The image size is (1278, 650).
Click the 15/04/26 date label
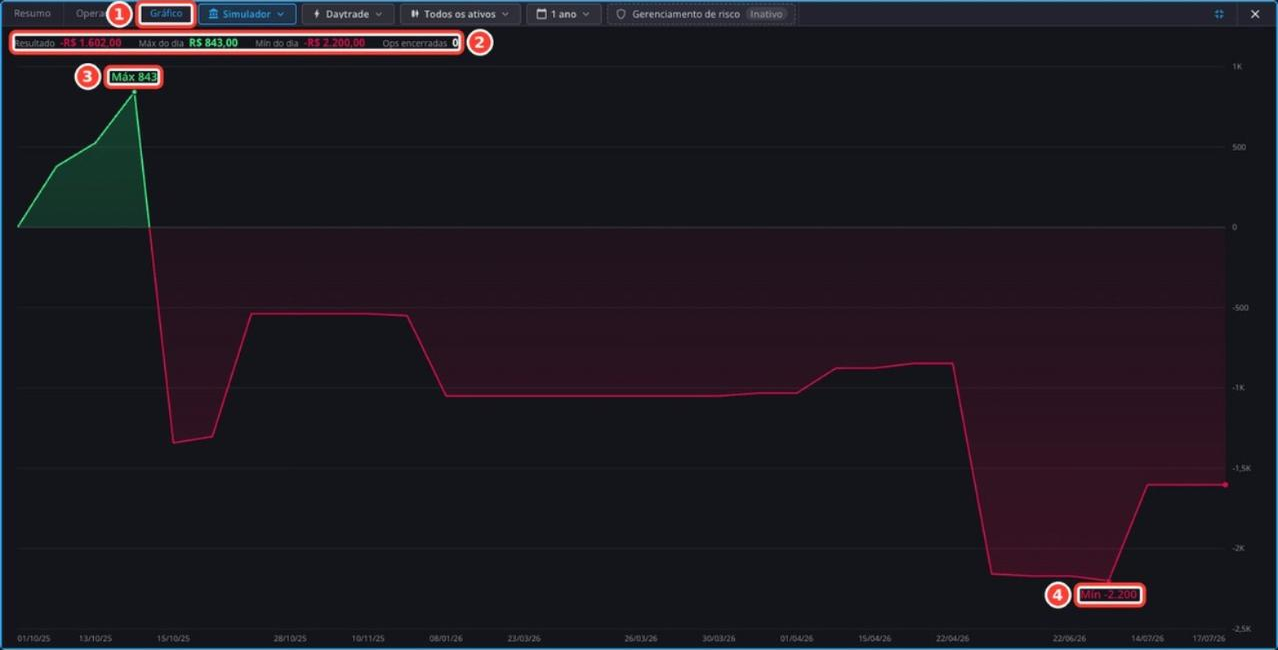(875, 638)
